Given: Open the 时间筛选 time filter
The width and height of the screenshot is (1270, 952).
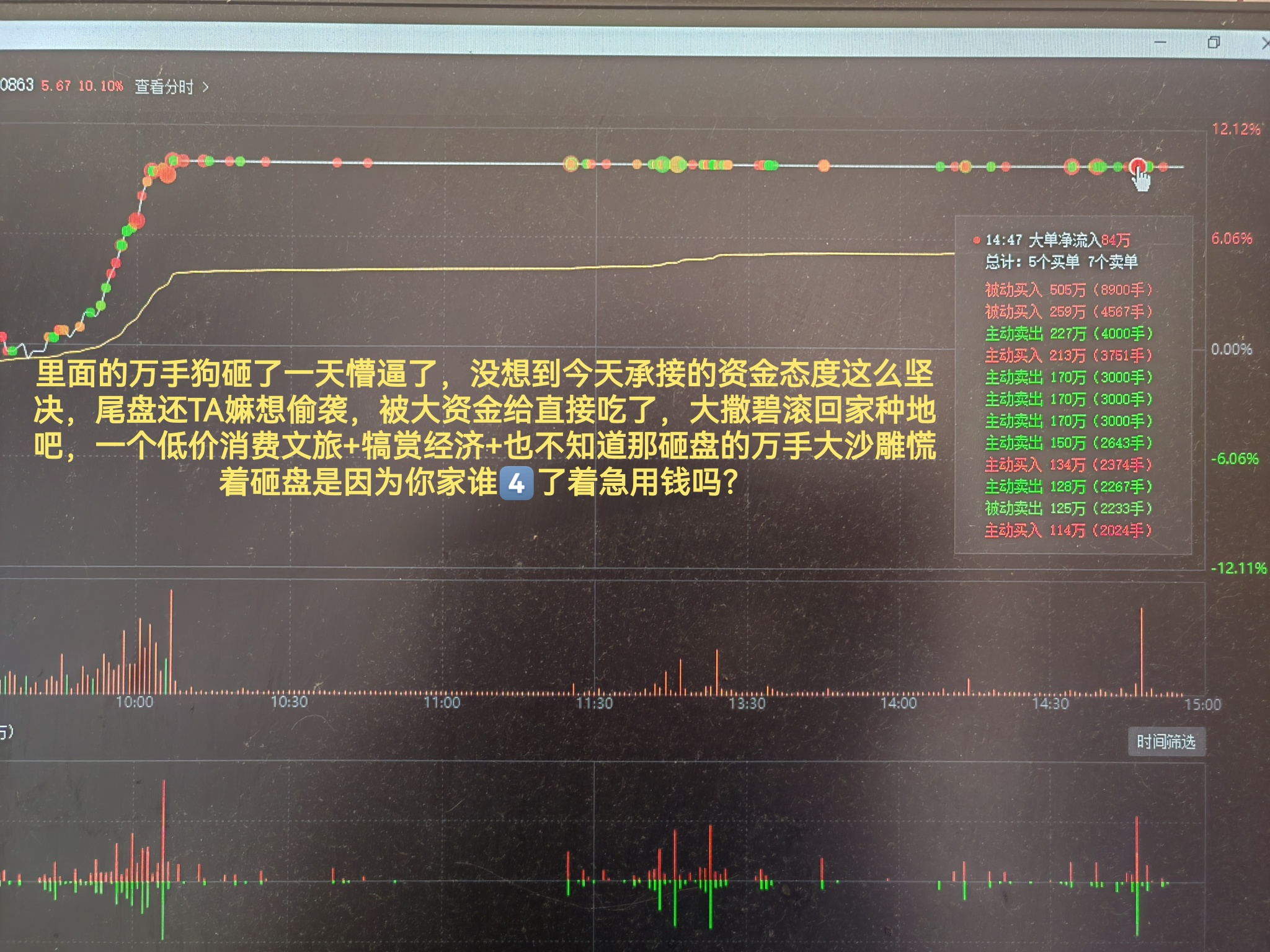Looking at the screenshot, I should coord(1166,742).
